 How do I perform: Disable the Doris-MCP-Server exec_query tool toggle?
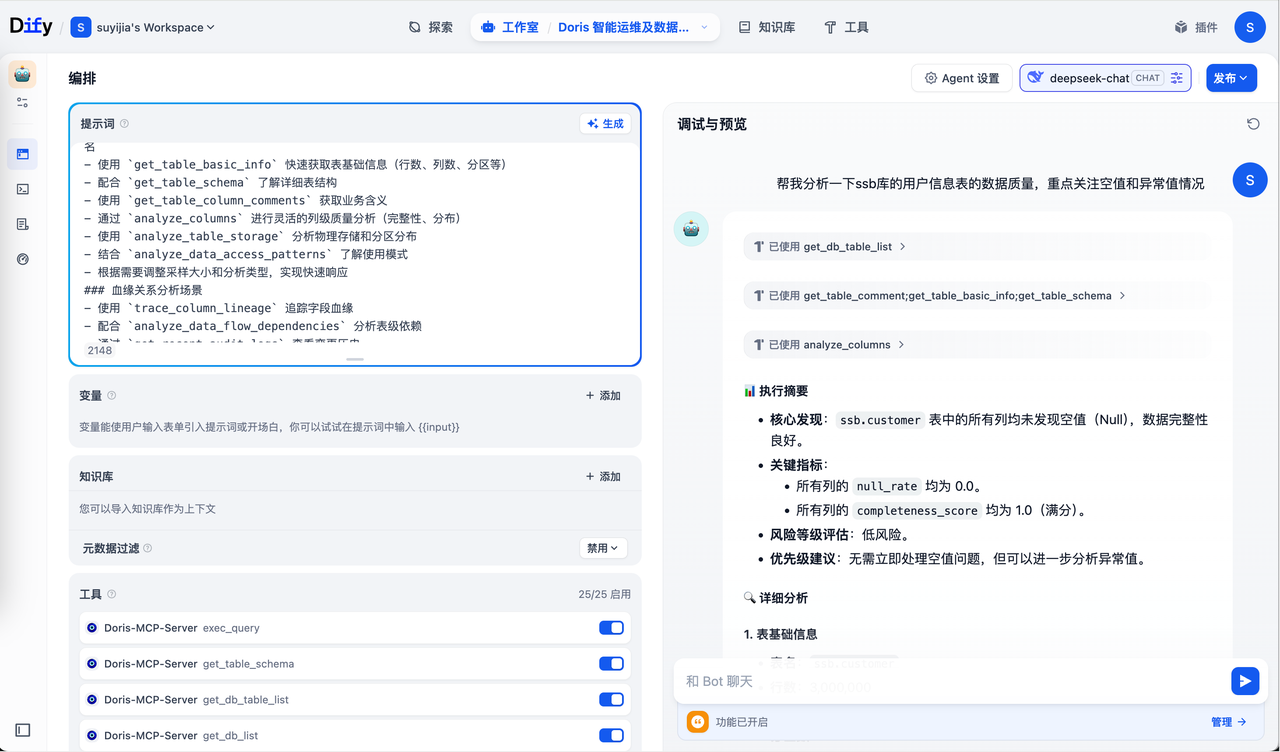tap(611, 627)
